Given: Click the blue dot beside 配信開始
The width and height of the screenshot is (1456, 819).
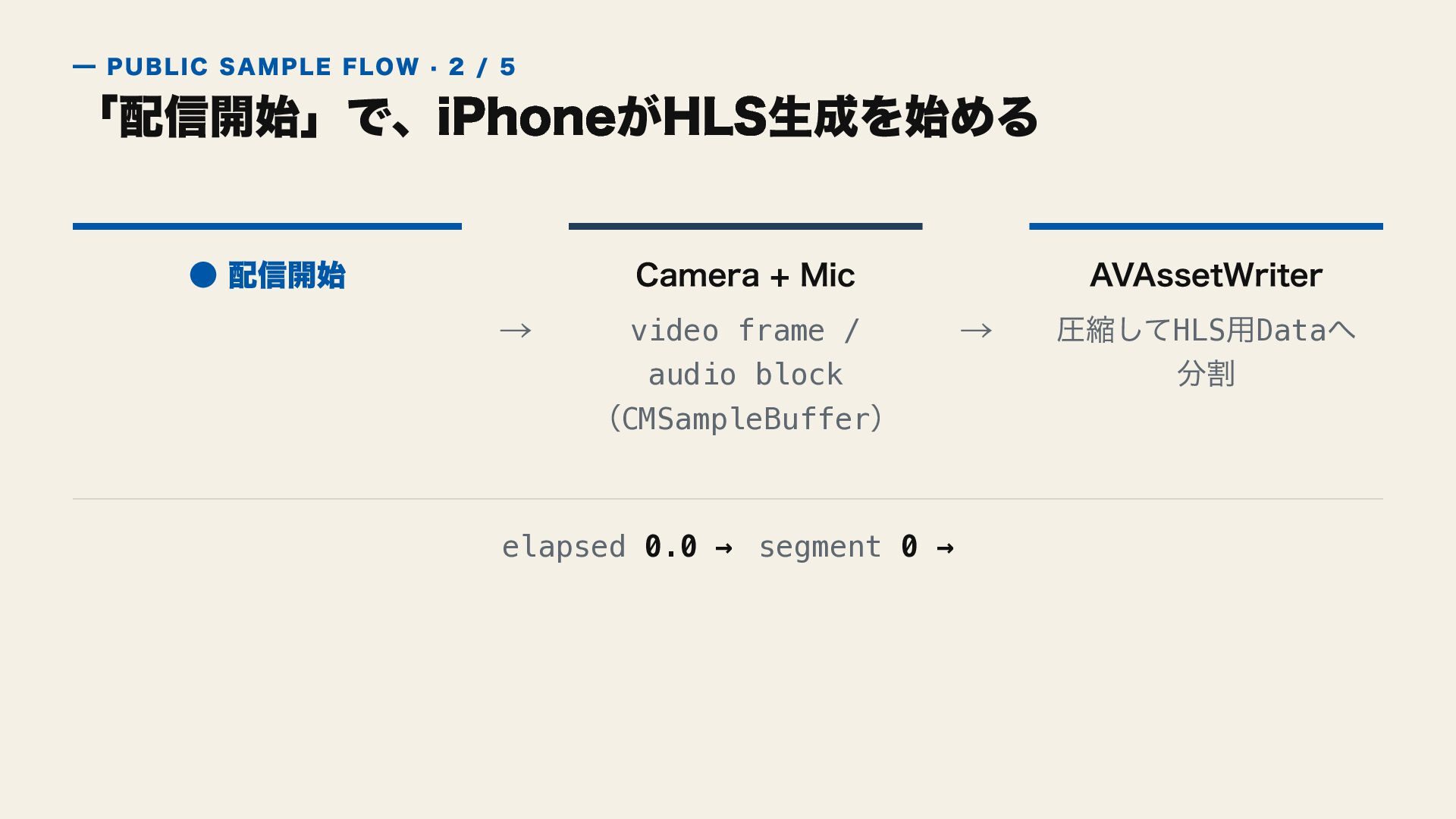Looking at the screenshot, I should [203, 275].
